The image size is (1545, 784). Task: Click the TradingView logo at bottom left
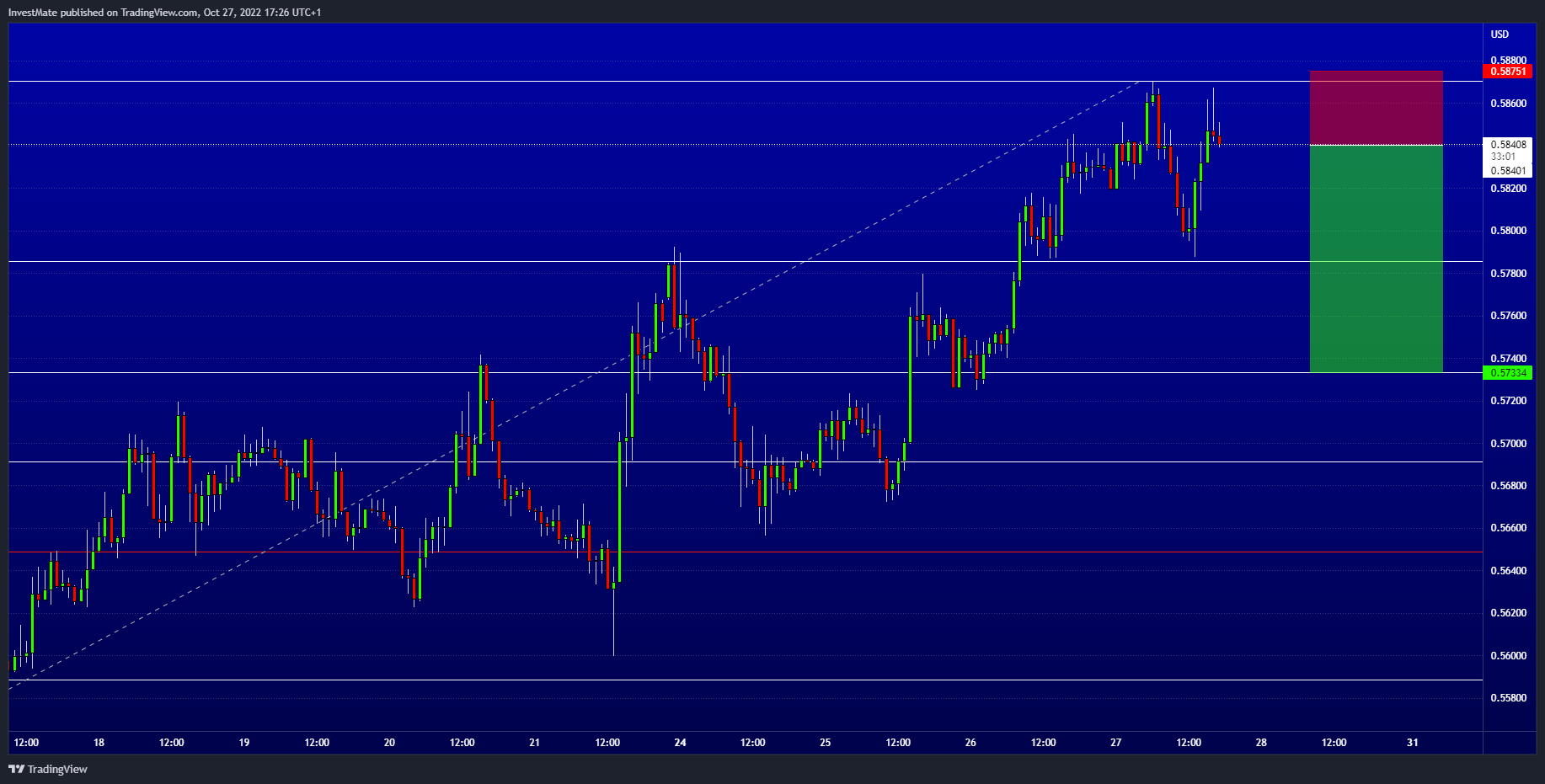48,769
